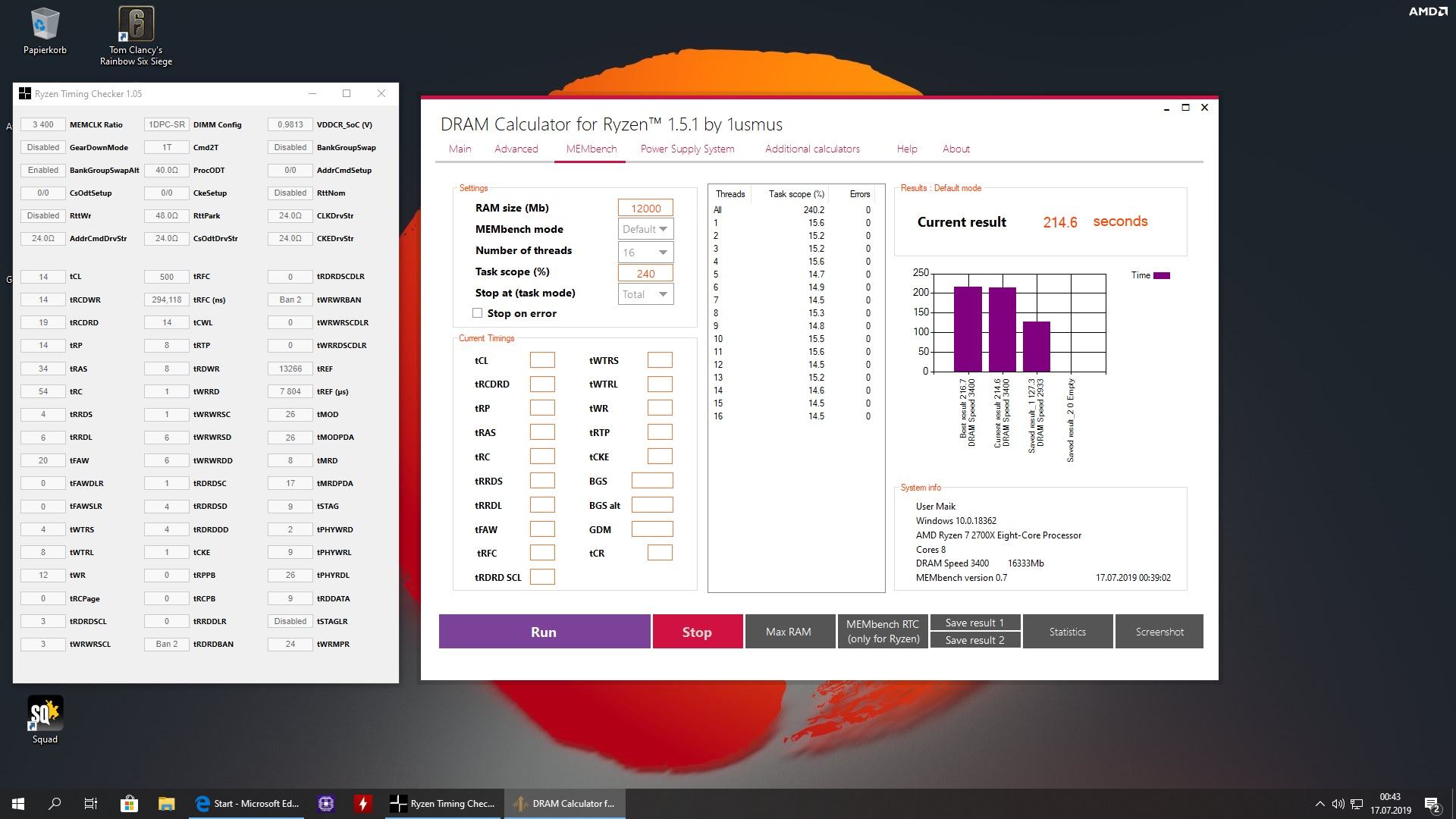
Task: Open network status tray icon
Action: tap(1357, 804)
